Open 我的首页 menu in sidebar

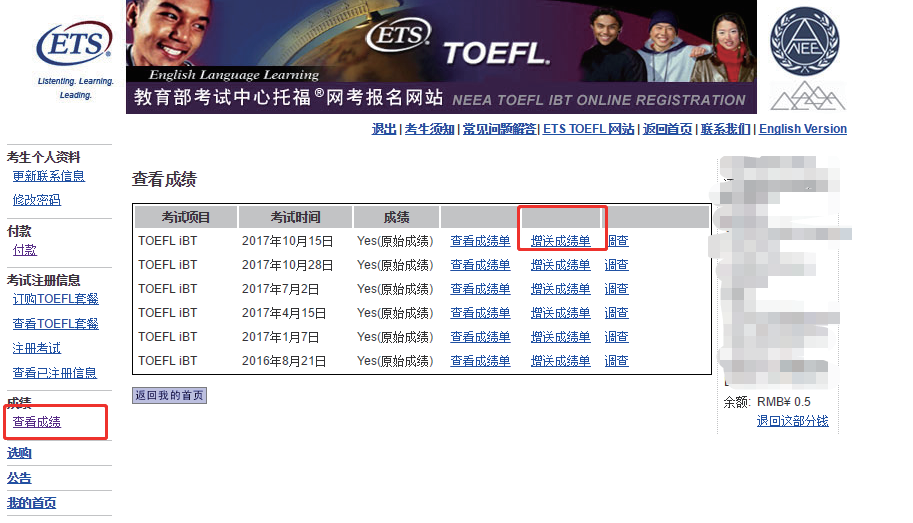point(31,503)
